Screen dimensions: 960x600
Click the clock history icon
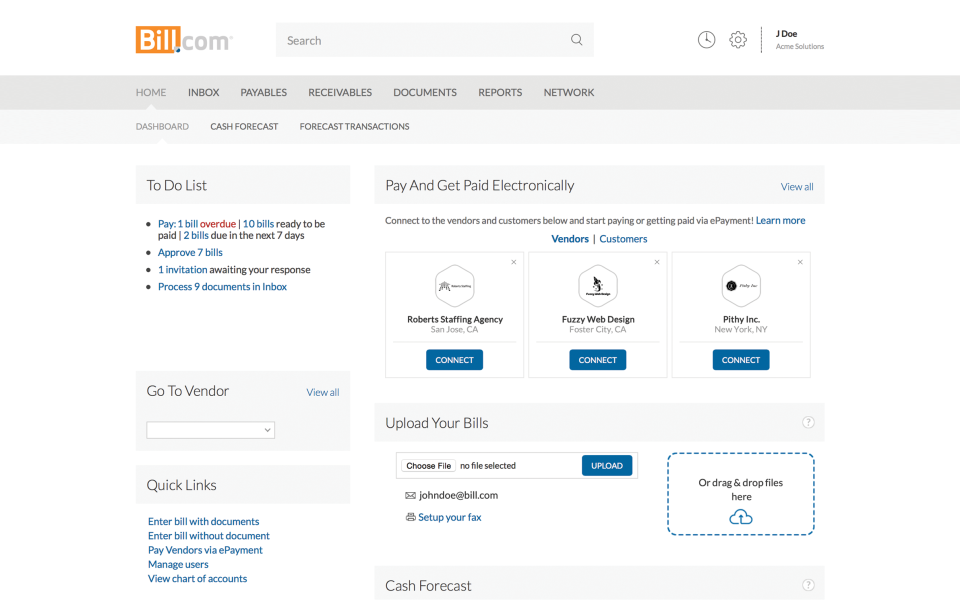pos(706,40)
